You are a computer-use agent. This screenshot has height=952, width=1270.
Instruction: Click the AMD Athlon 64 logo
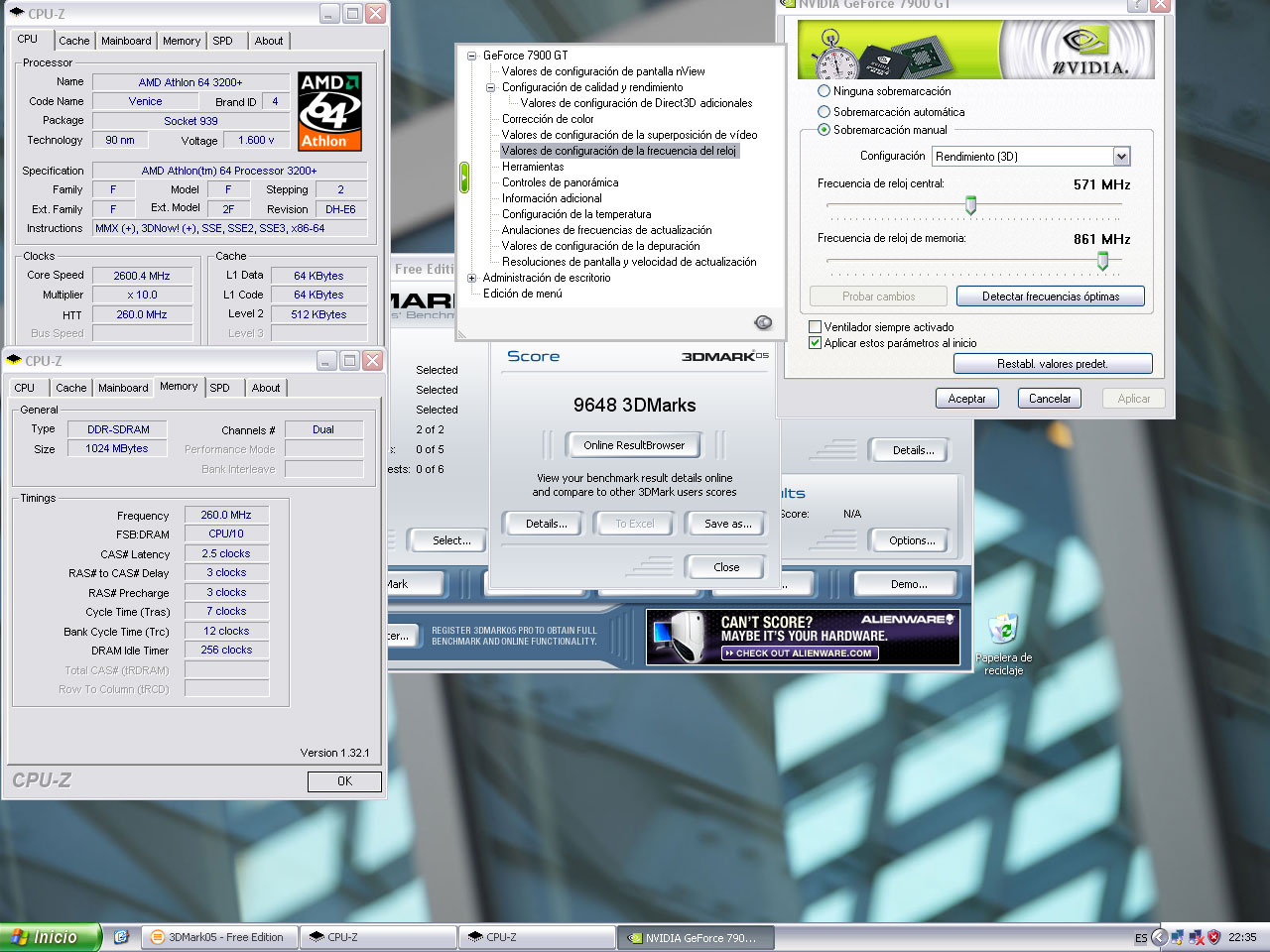pyautogui.click(x=329, y=111)
